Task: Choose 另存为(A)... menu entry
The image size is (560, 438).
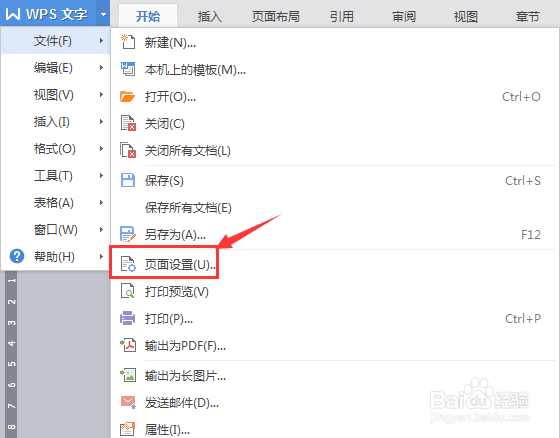Action: (x=335, y=234)
